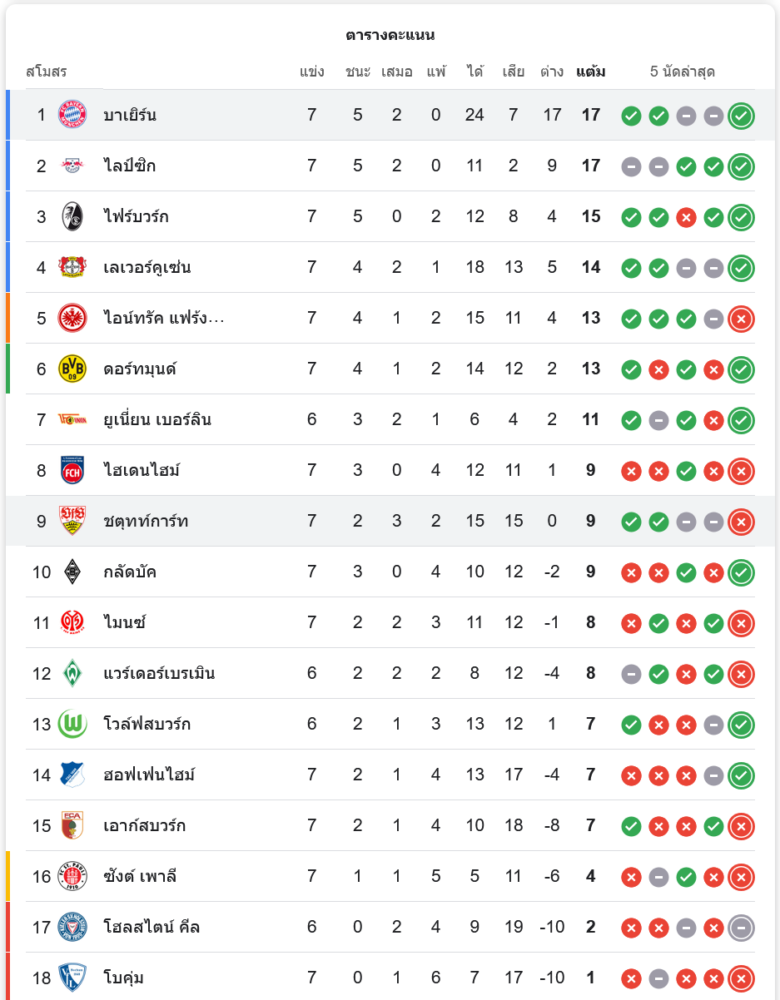Open the ยูเนี่ยน เบอร์ลิน team link
780x1000 pixels.
(157, 420)
